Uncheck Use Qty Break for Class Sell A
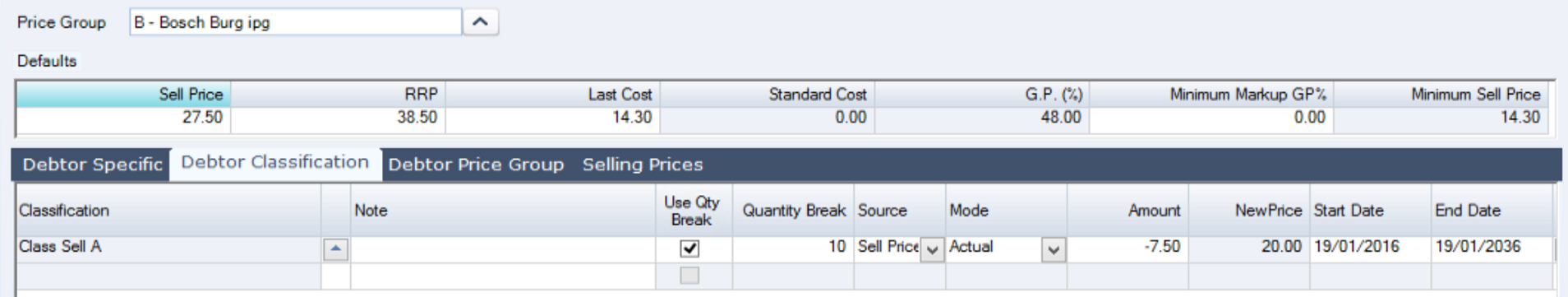 tap(689, 248)
